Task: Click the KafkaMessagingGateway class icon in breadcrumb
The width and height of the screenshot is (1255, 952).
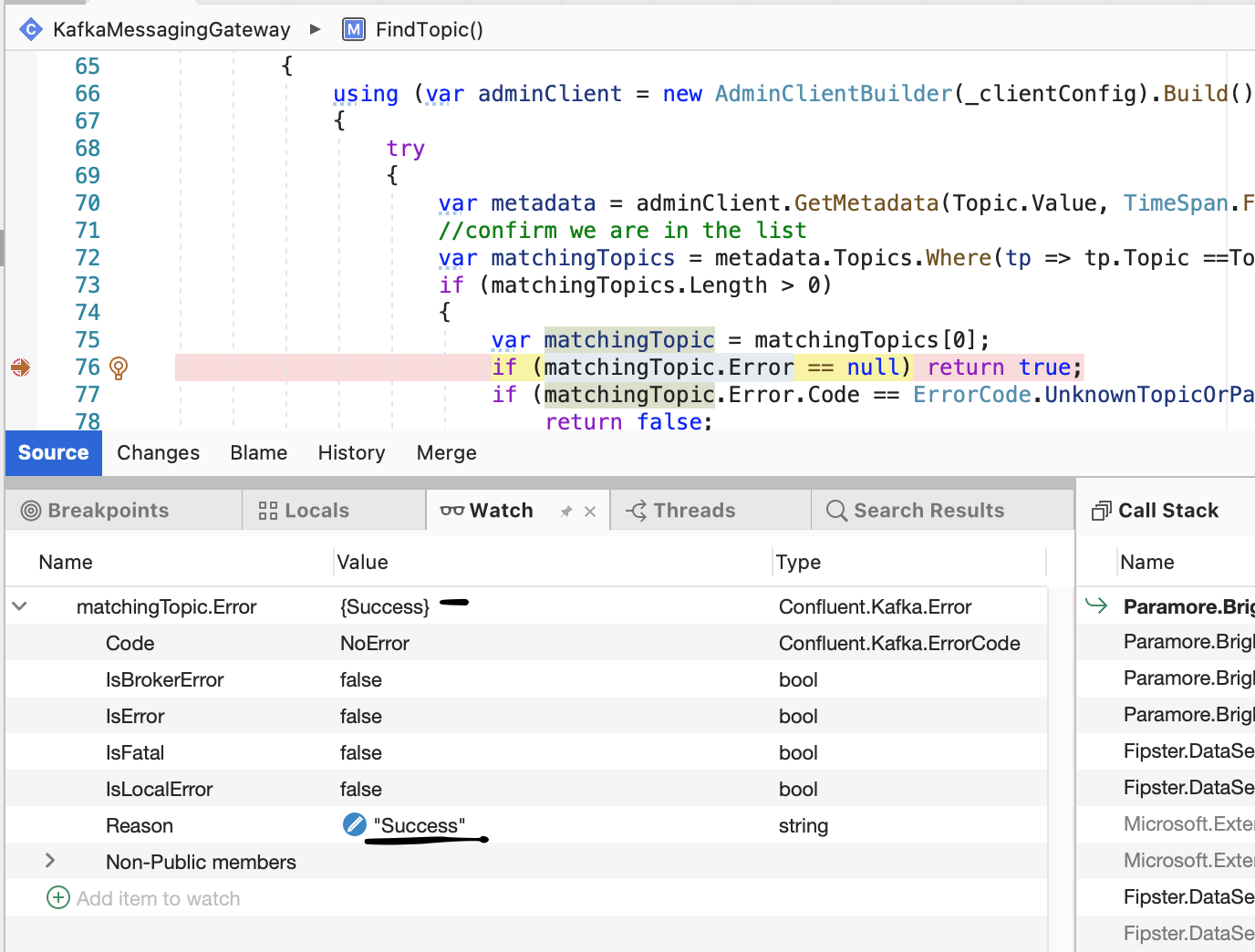Action: tap(30, 29)
